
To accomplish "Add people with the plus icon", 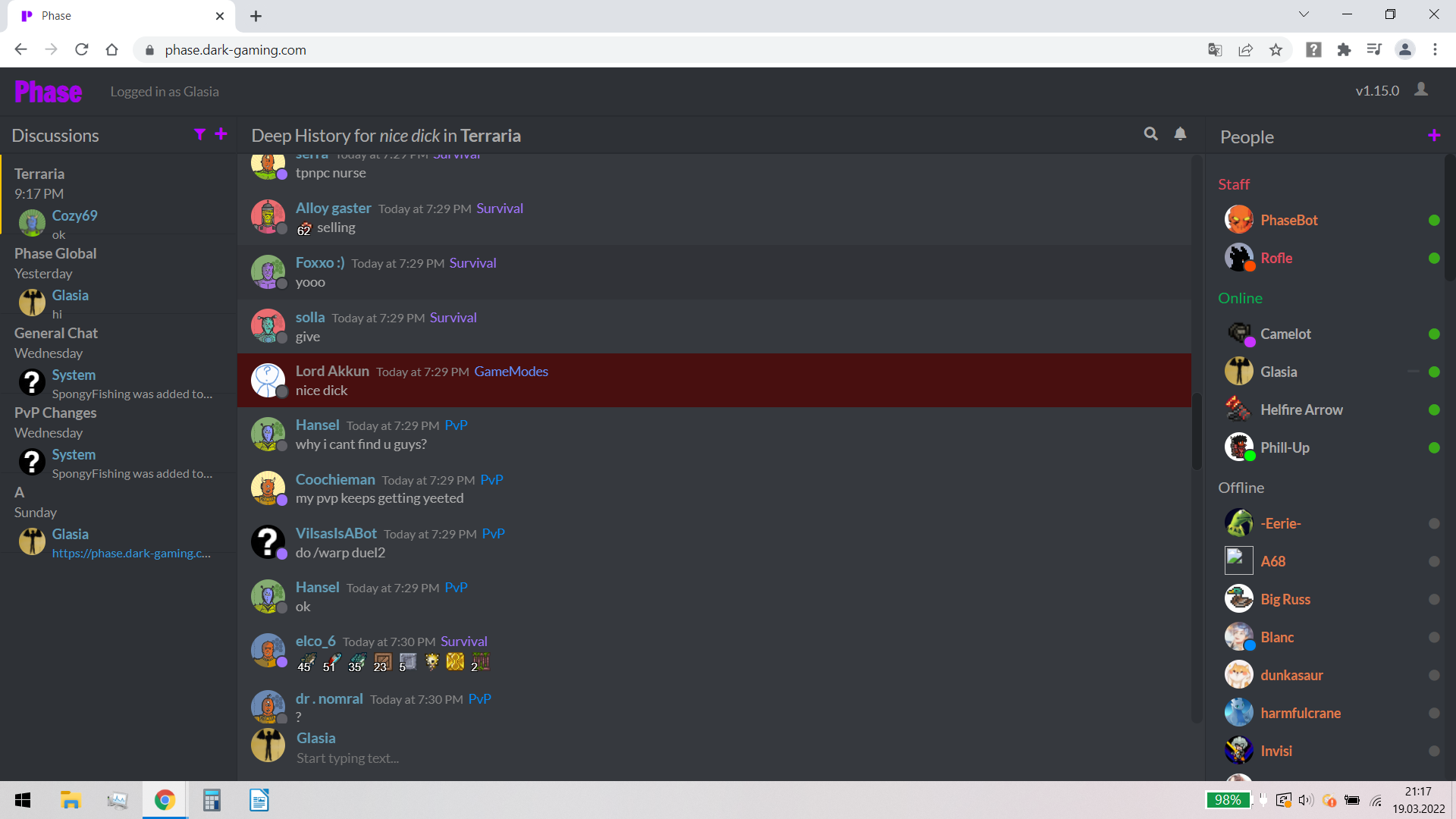I will pyautogui.click(x=1433, y=136).
